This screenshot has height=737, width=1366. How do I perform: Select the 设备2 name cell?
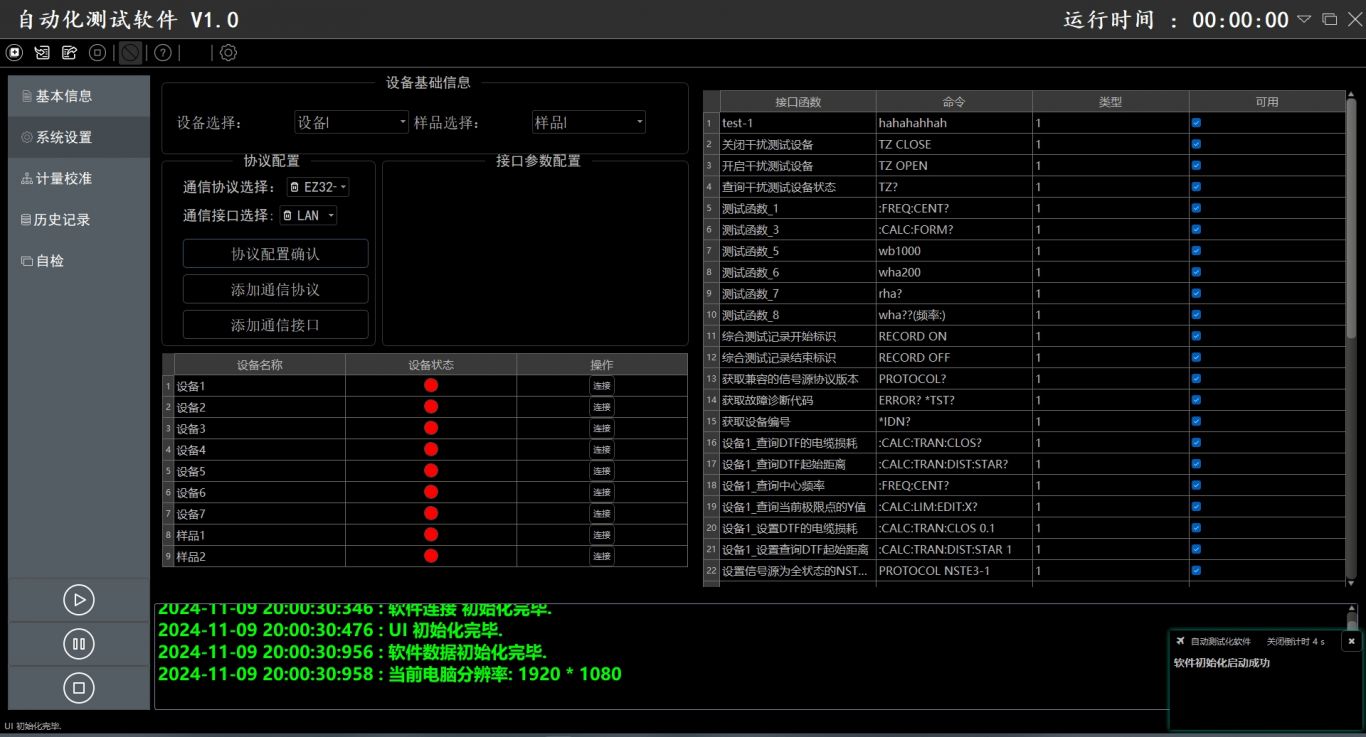coord(260,407)
